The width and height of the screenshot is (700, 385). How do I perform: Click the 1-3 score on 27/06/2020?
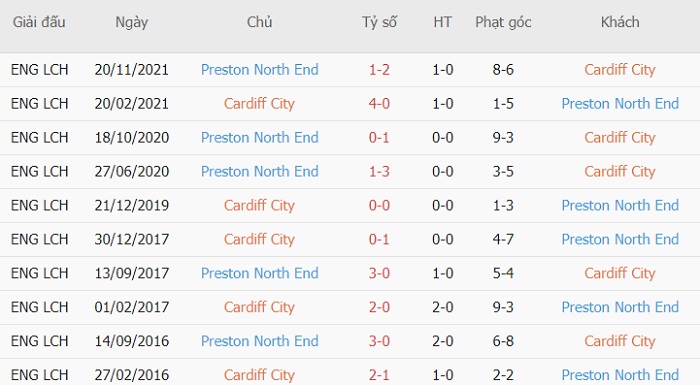(x=379, y=172)
